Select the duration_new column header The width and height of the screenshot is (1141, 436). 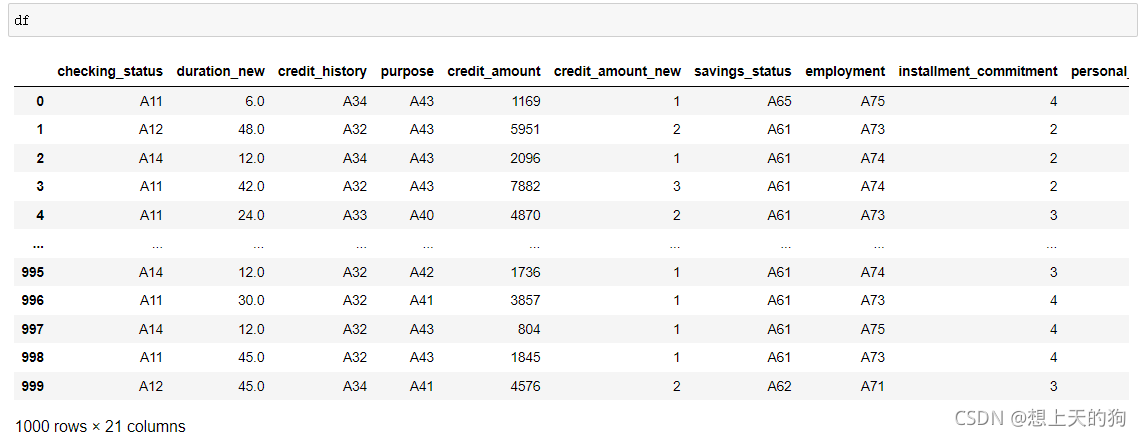[220, 71]
